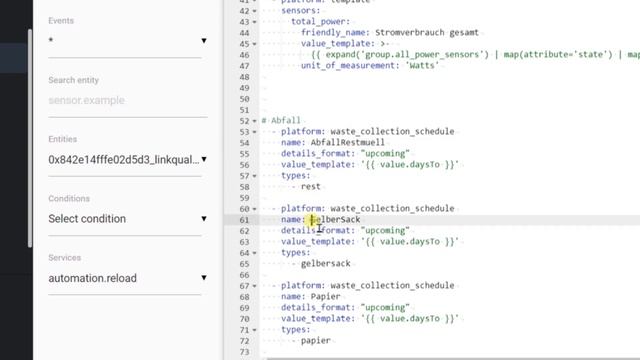640x360 pixels.
Task: Collapse the Abfall section fold at line 52
Action: click(x=255, y=121)
